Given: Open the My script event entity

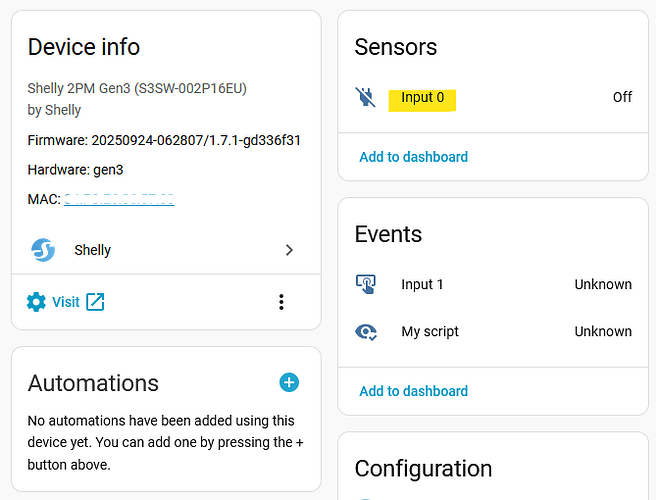Looking at the screenshot, I should [430, 331].
